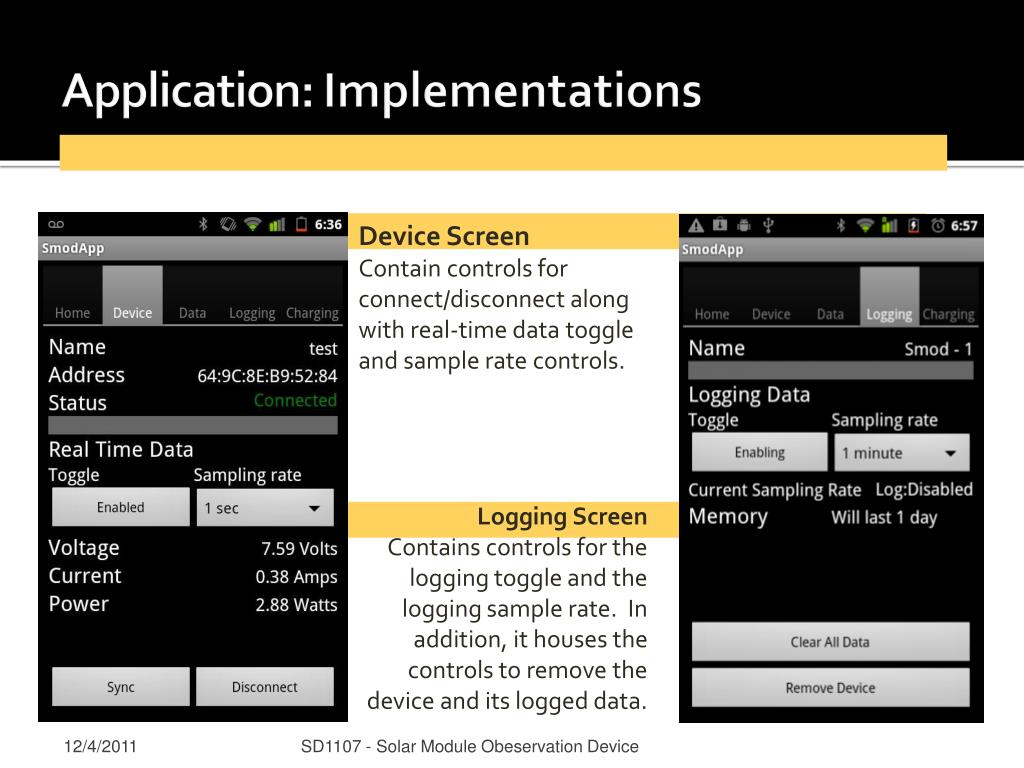Tap signal strength icon in left phone
The image size is (1024, 768).
(278, 225)
